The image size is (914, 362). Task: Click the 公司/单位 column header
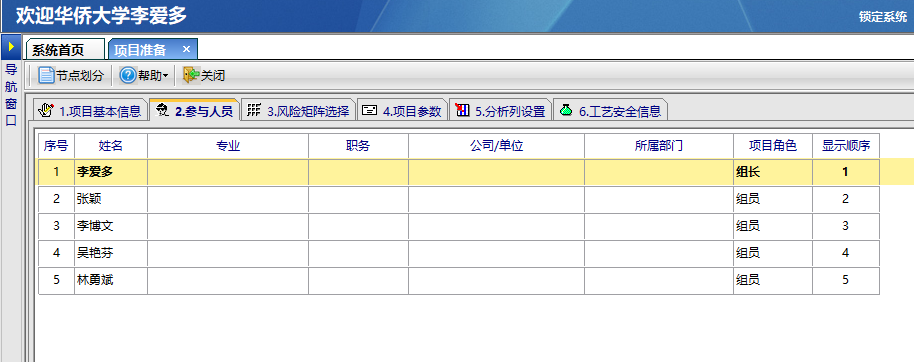(x=496, y=146)
